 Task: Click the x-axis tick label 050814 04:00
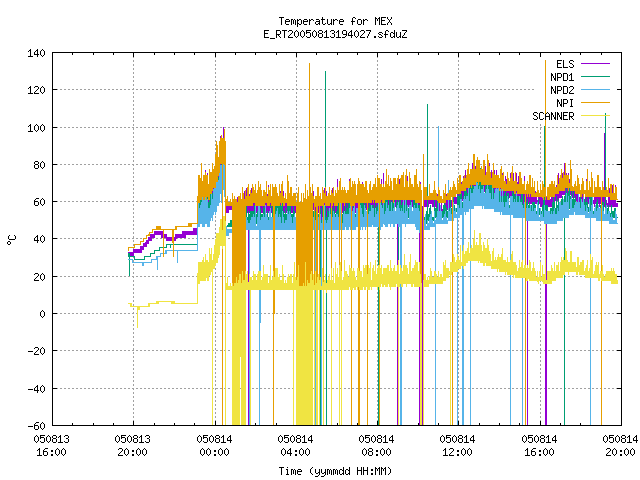click(x=296, y=446)
